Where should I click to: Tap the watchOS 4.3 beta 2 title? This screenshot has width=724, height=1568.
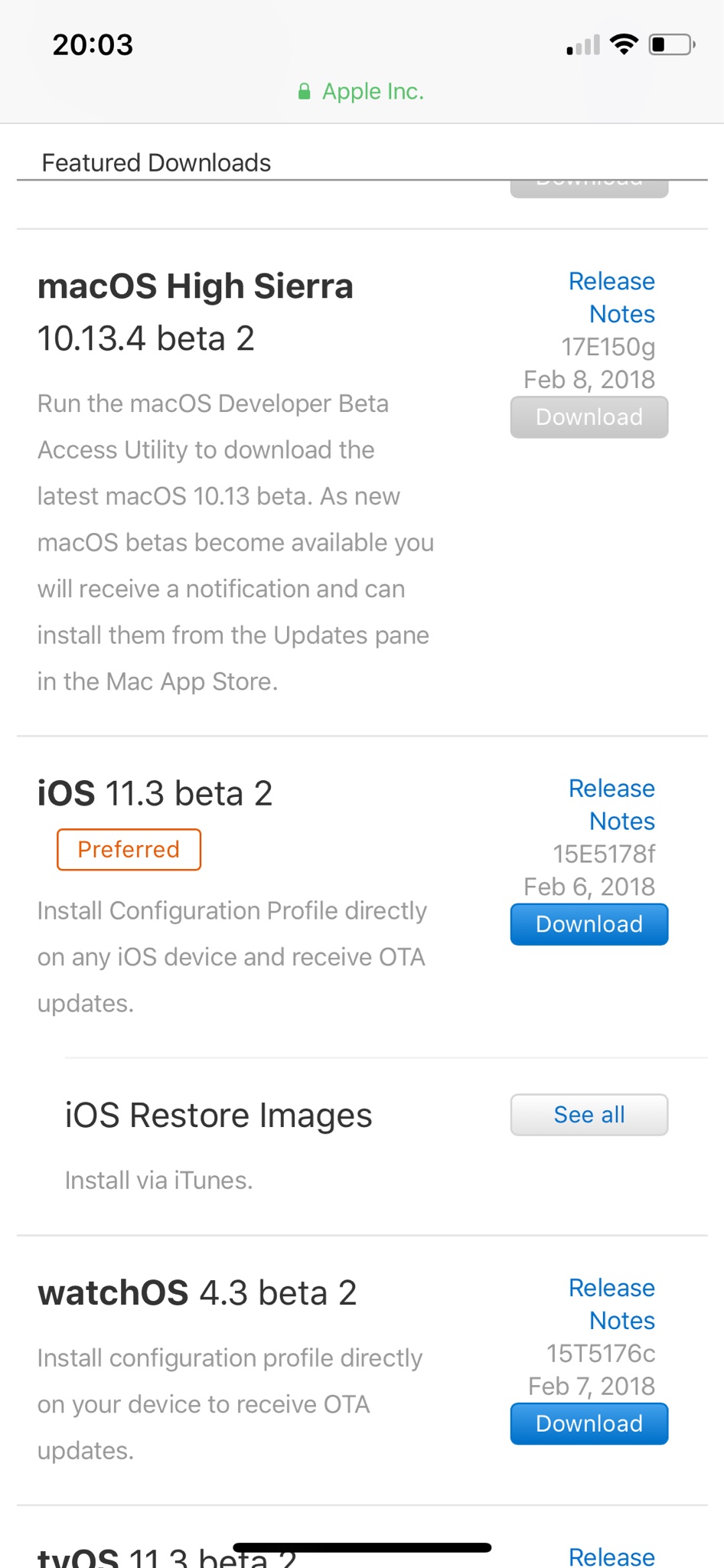pos(197,1293)
